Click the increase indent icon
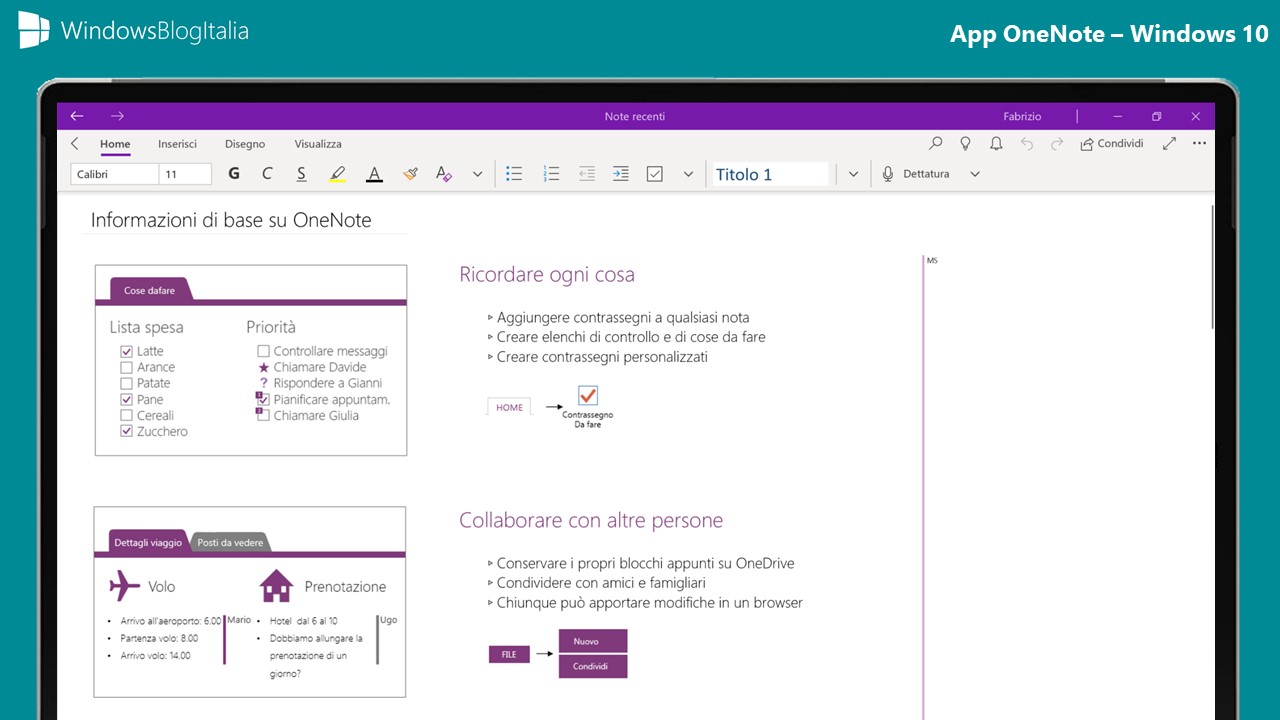Screen dimensions: 1280x720 [621, 174]
